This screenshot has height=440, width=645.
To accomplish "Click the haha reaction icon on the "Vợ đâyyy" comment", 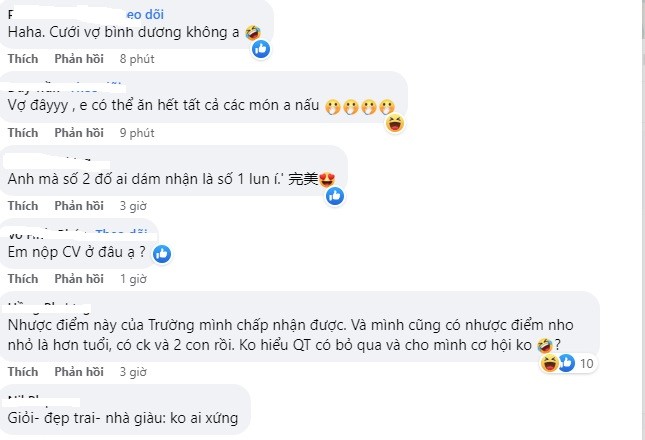I will (x=396, y=123).
